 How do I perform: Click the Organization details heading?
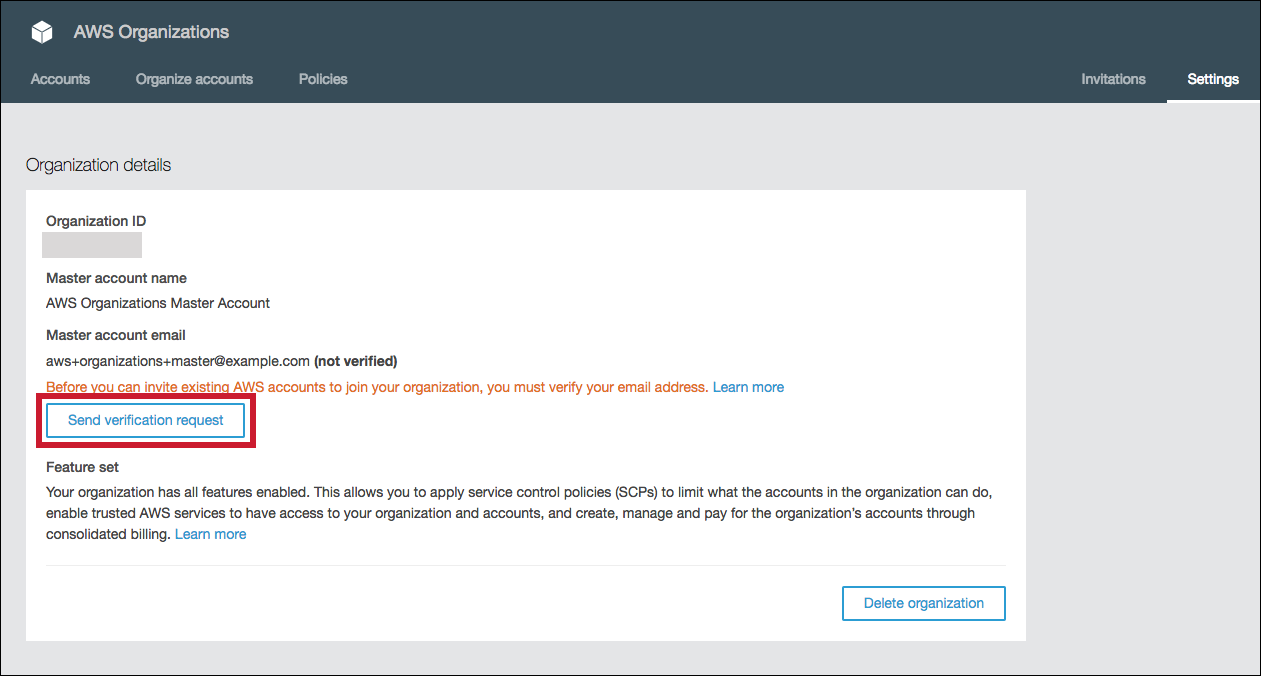(97, 164)
